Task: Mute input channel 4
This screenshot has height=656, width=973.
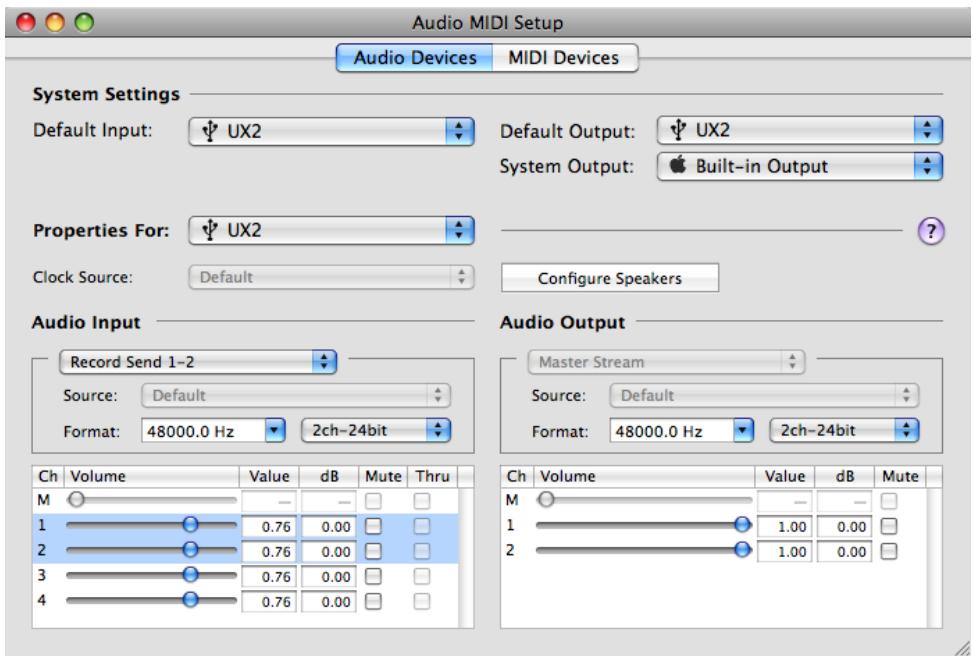Action: (x=373, y=601)
